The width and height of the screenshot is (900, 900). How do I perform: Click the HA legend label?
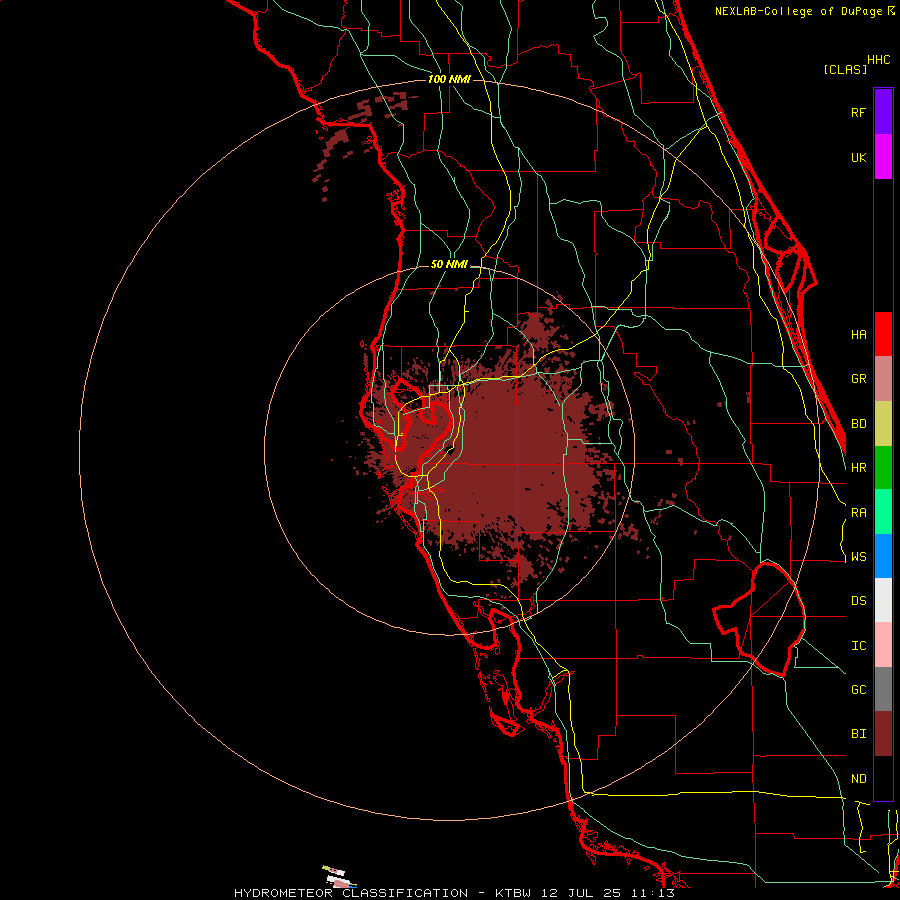[x=858, y=335]
